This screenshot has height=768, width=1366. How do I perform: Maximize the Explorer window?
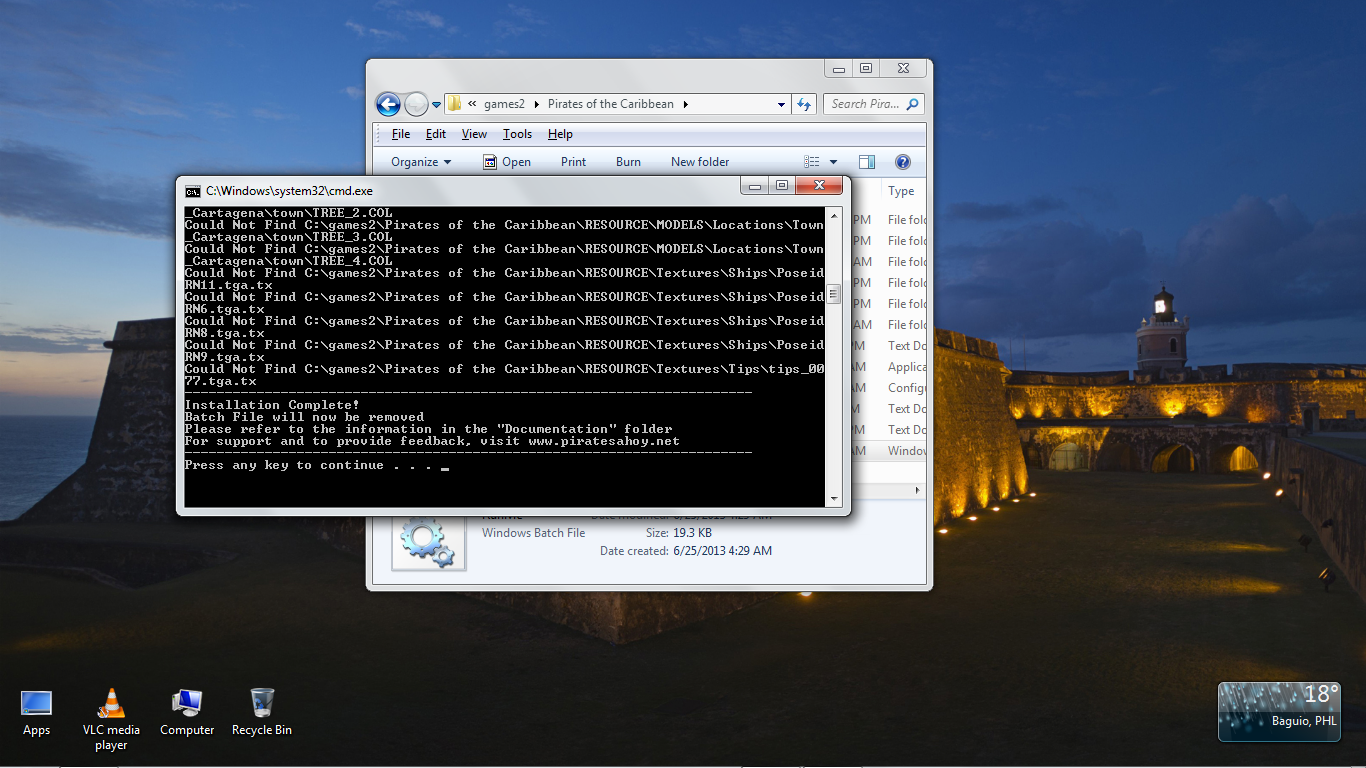[x=865, y=69]
